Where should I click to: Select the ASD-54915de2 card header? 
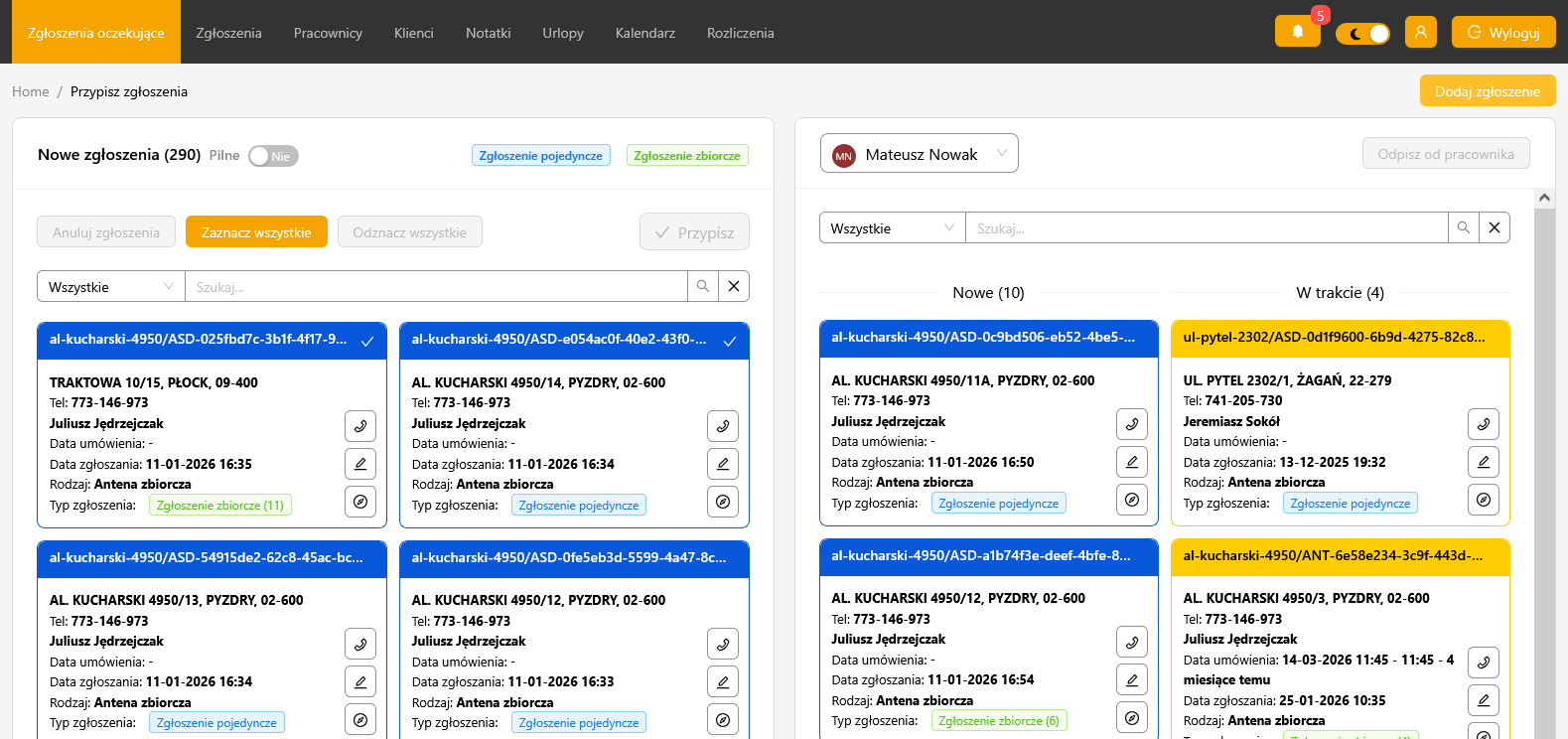click(x=212, y=558)
